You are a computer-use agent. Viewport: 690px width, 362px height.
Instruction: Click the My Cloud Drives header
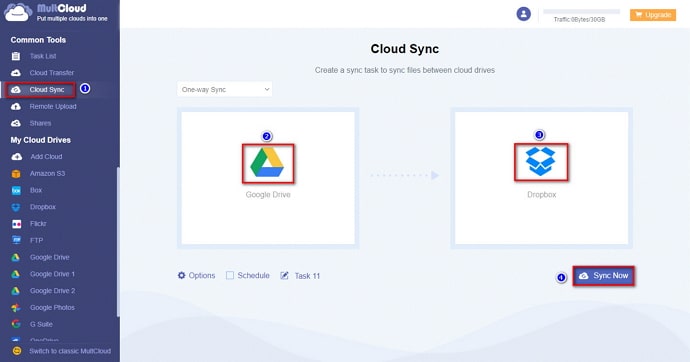[40, 140]
